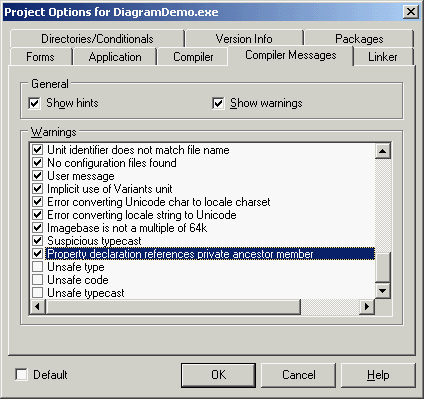Uncheck Implicit use of Variants unit
This screenshot has height=399, width=424.
(x=38, y=189)
